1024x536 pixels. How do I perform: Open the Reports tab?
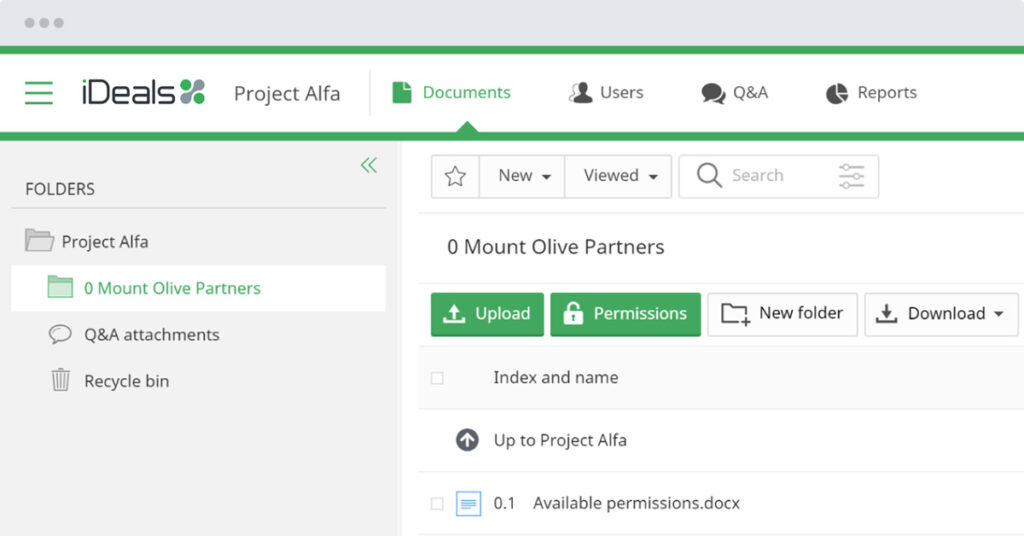click(x=871, y=93)
